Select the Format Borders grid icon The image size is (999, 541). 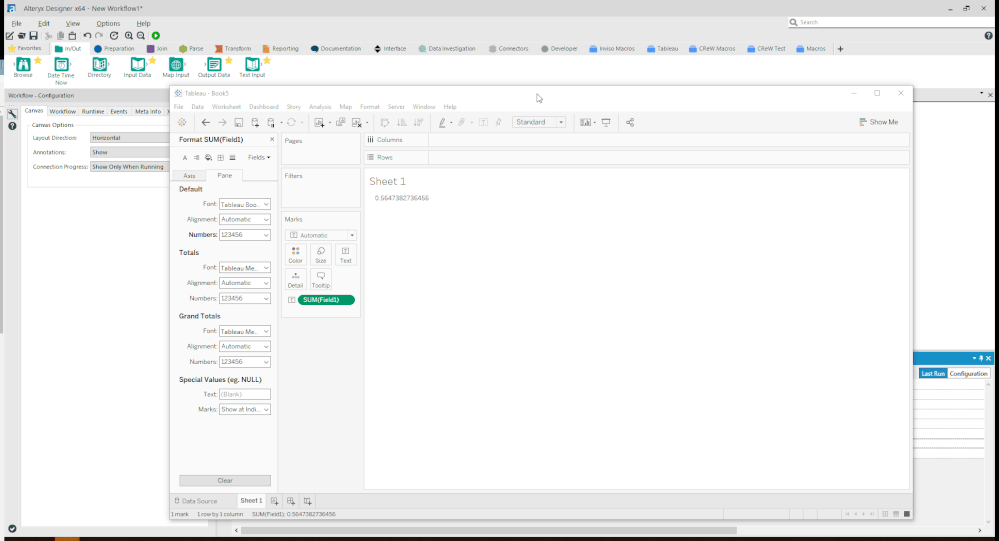220,158
